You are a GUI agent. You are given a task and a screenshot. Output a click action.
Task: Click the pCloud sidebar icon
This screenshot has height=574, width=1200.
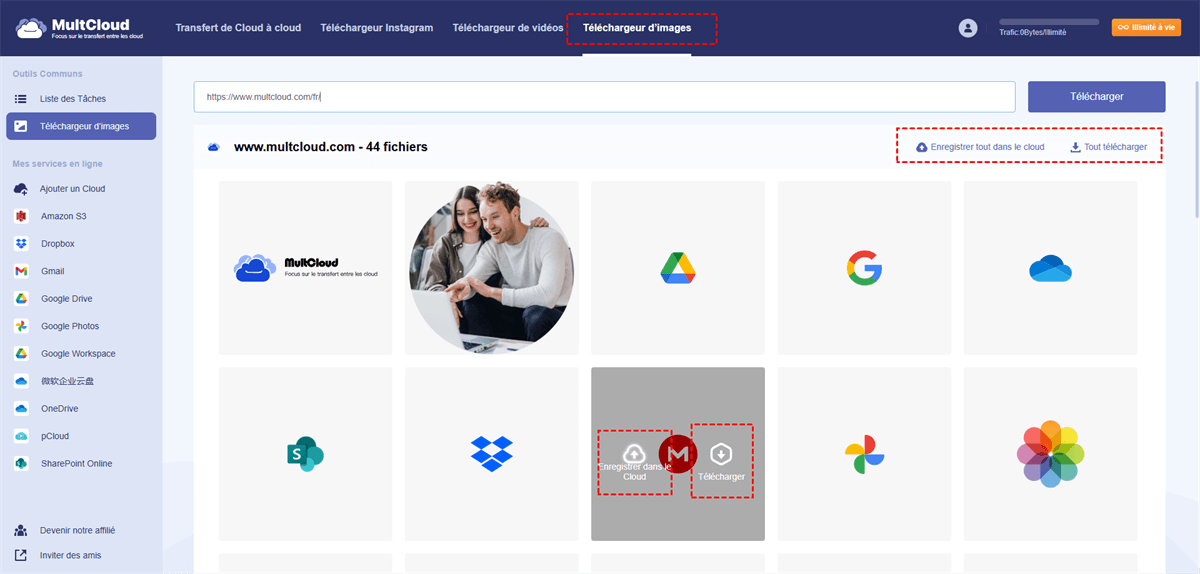pyautogui.click(x=20, y=436)
